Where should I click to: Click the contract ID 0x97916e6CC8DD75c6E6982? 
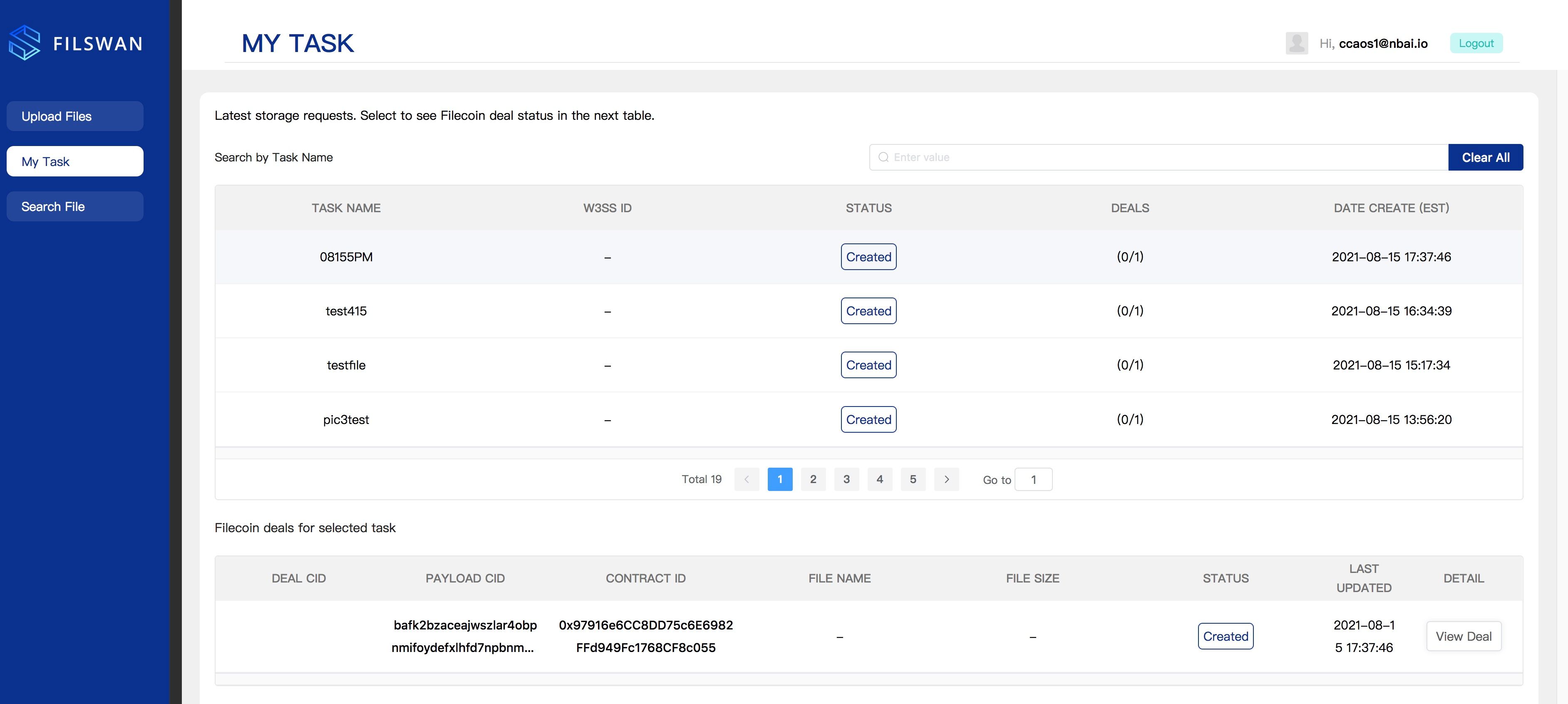coord(646,625)
